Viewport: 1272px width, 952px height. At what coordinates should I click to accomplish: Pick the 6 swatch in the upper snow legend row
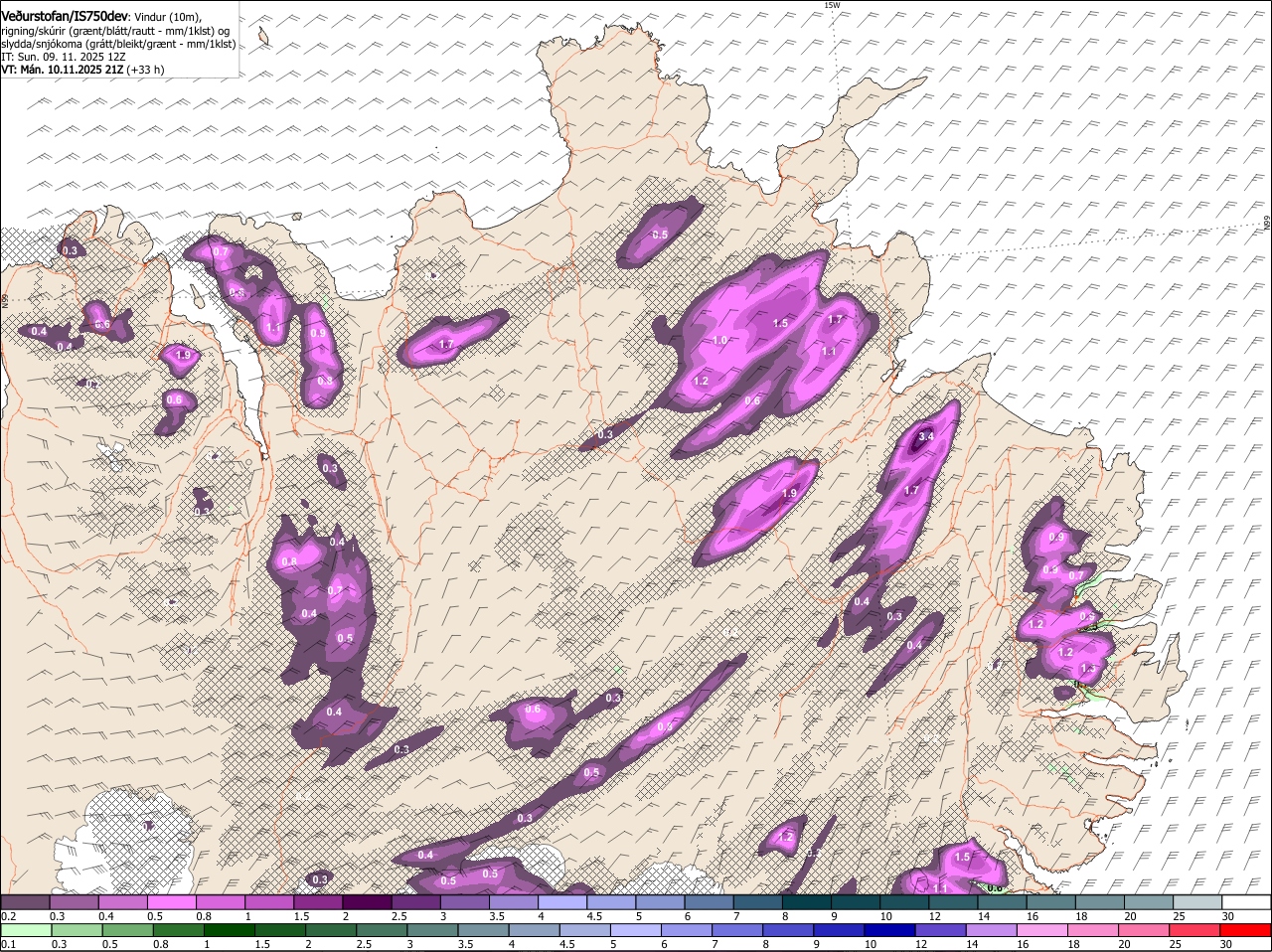click(709, 901)
